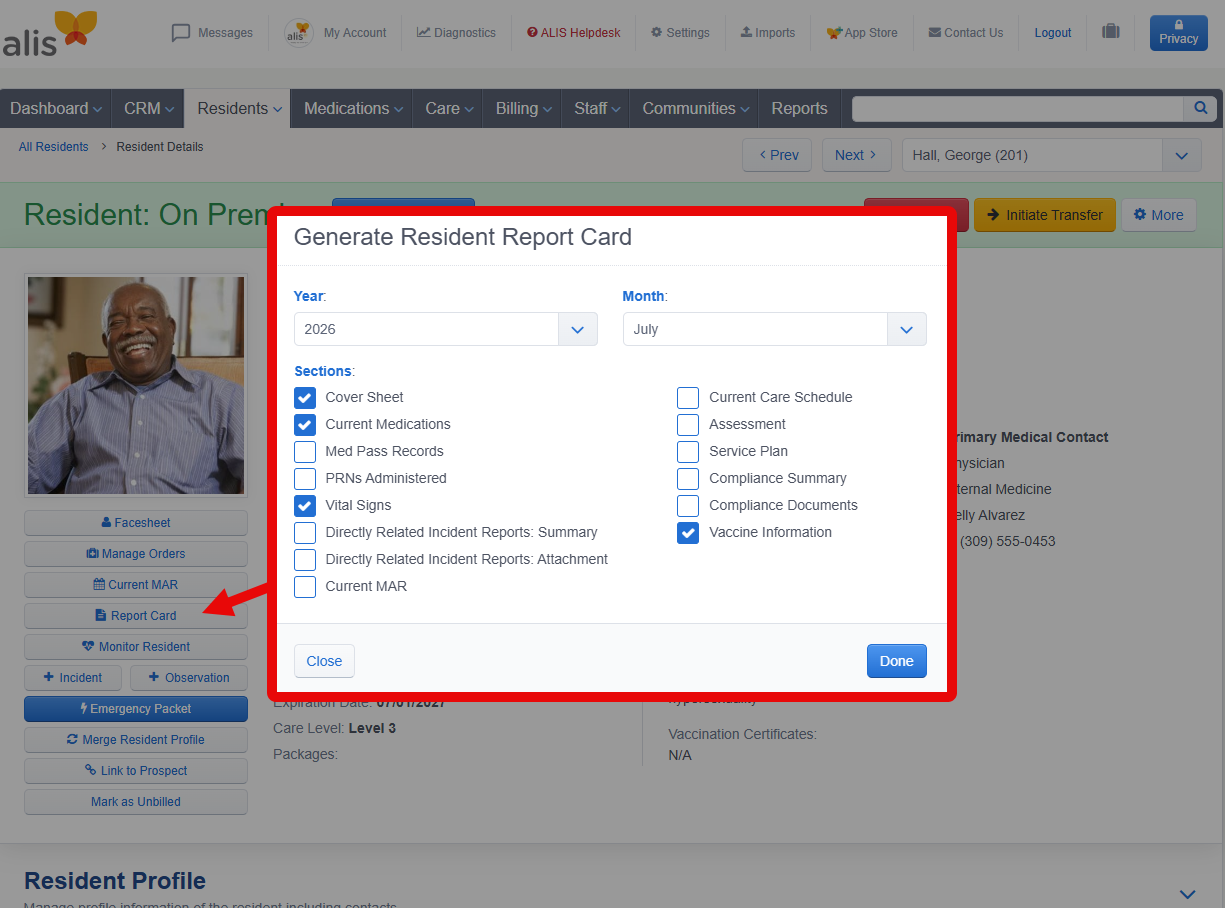Open the Month dropdown showing July

point(774,329)
